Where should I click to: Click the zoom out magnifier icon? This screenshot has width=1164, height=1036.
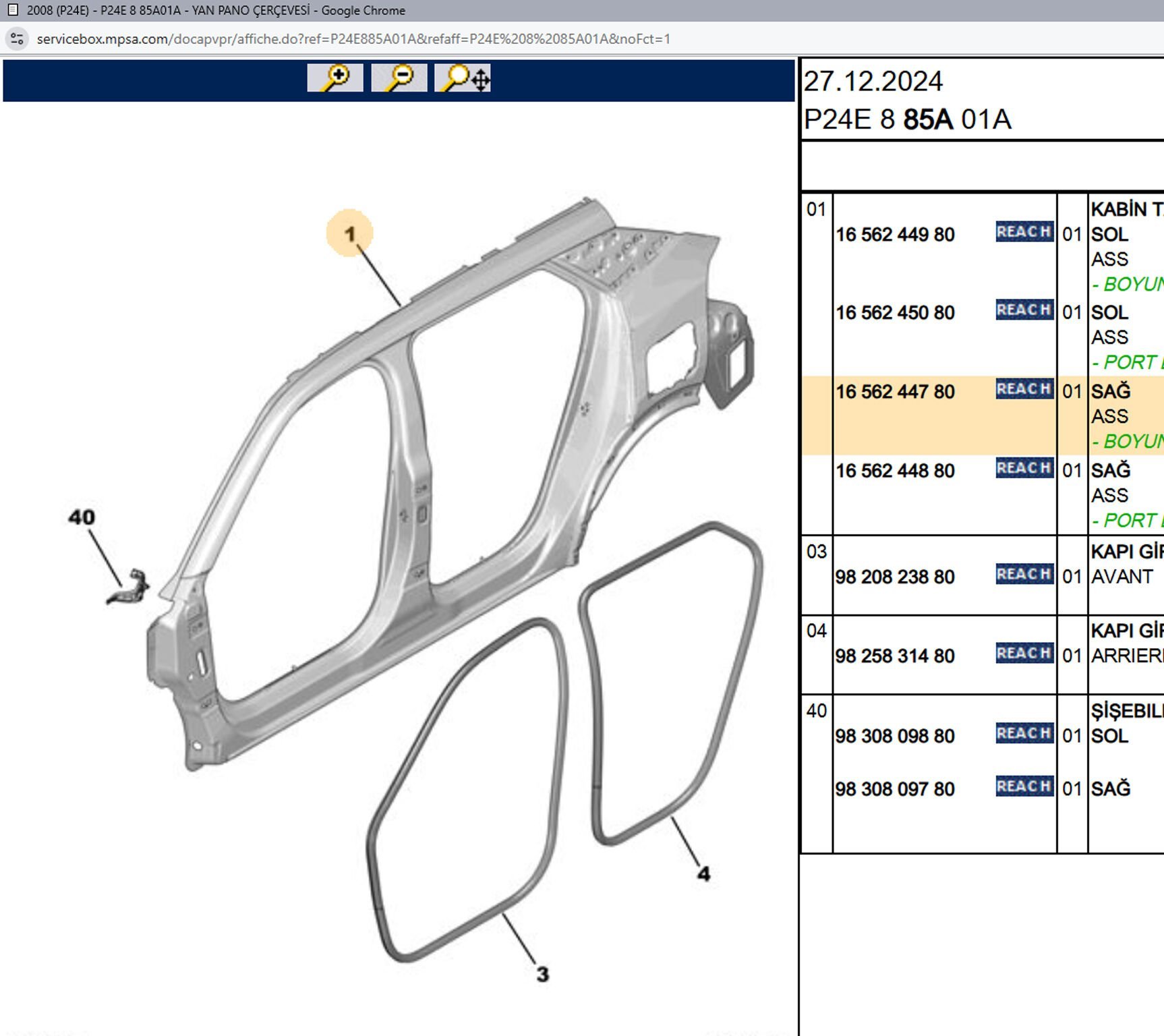point(399,78)
